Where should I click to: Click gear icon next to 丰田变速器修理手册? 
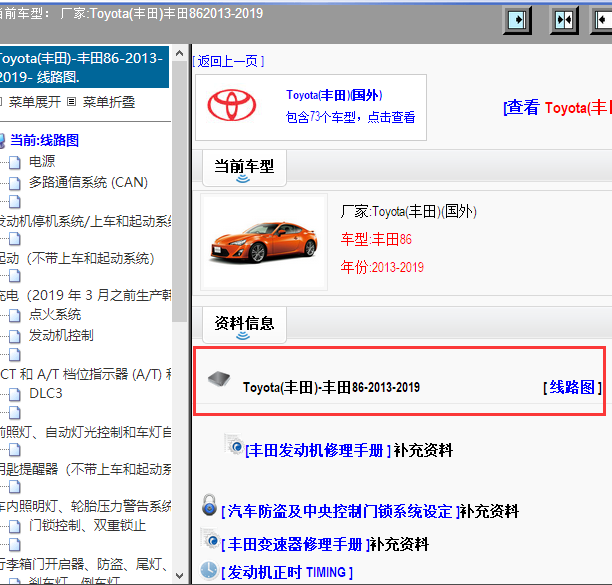(x=210, y=539)
